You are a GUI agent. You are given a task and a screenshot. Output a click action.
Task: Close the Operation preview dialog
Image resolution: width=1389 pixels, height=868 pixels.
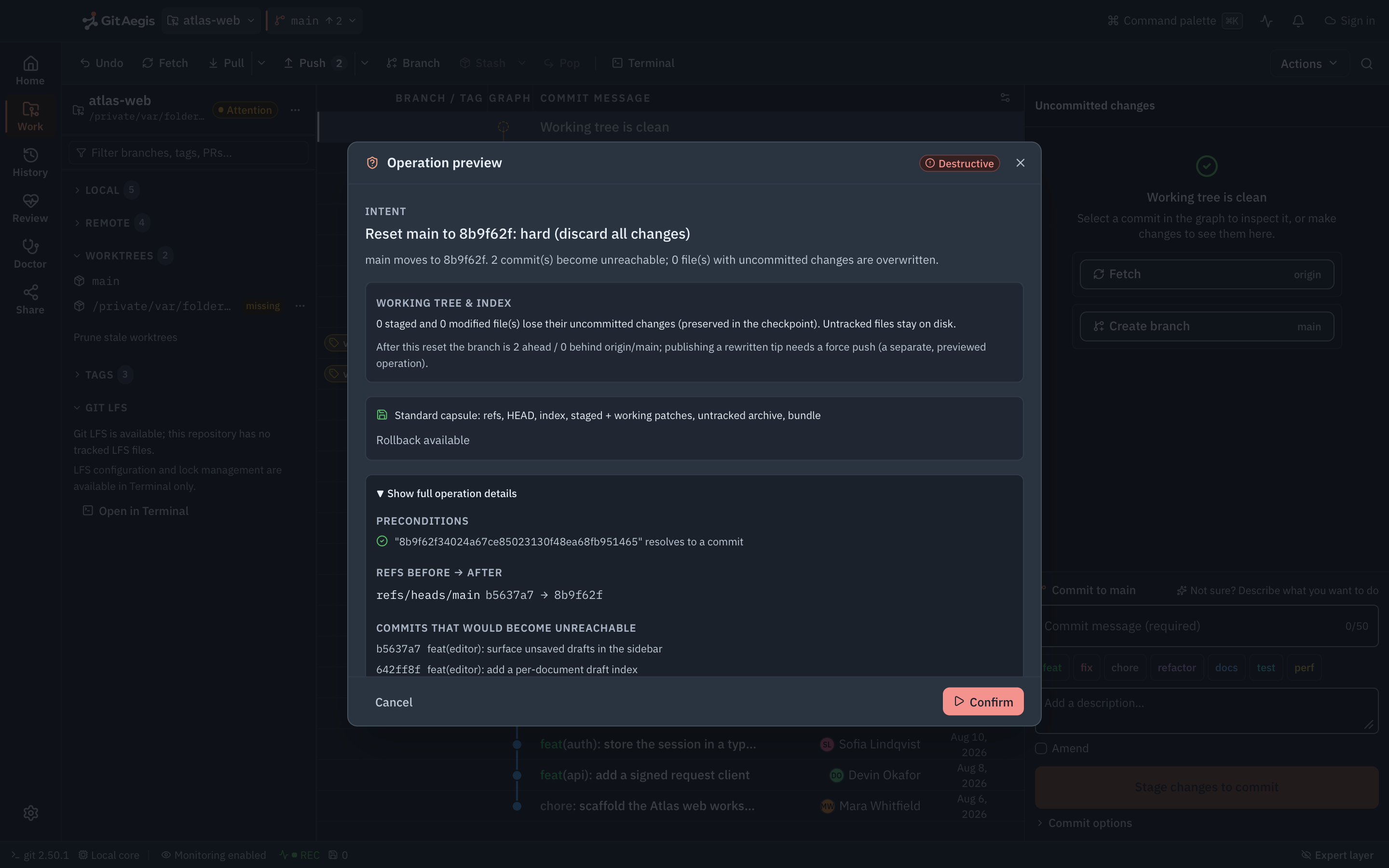[1020, 163]
